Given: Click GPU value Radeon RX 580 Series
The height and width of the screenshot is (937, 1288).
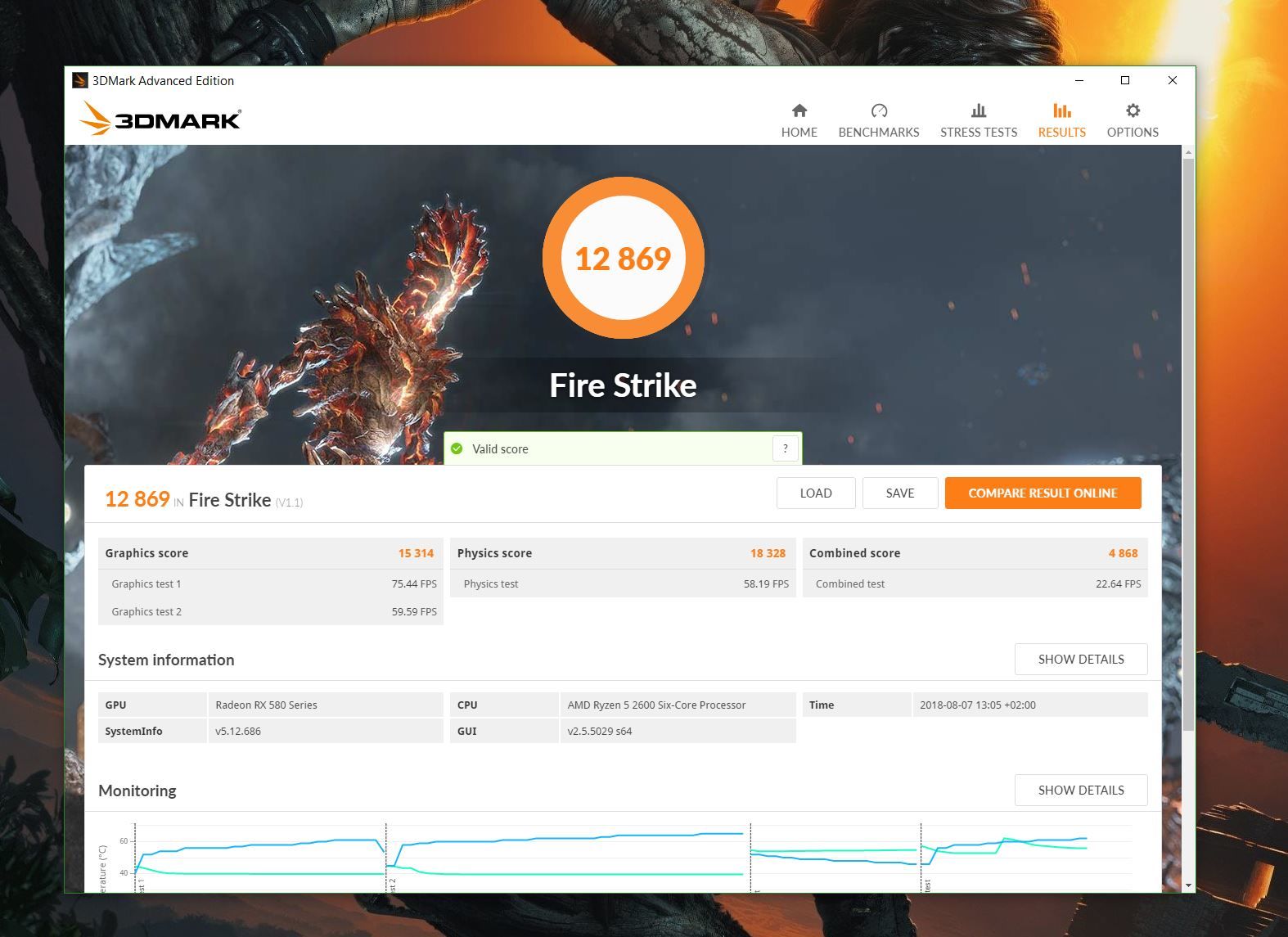Looking at the screenshot, I should [266, 705].
